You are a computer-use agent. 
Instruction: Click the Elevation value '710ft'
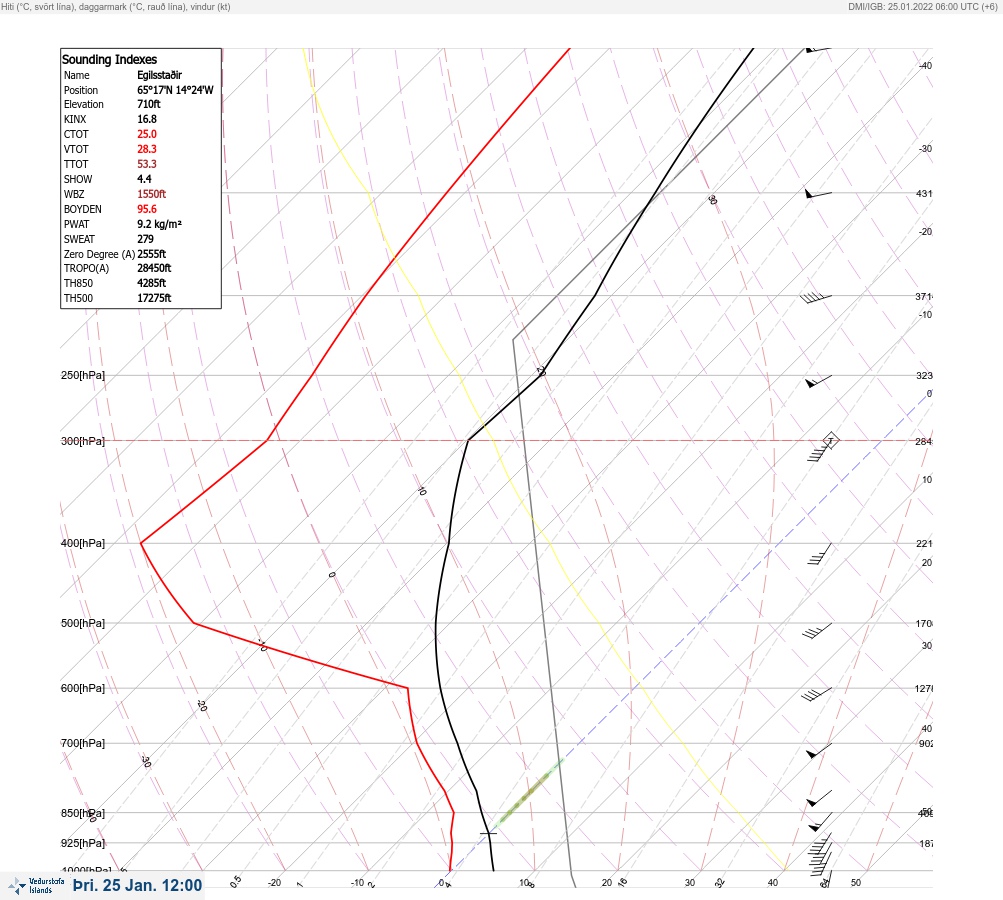coord(148,104)
